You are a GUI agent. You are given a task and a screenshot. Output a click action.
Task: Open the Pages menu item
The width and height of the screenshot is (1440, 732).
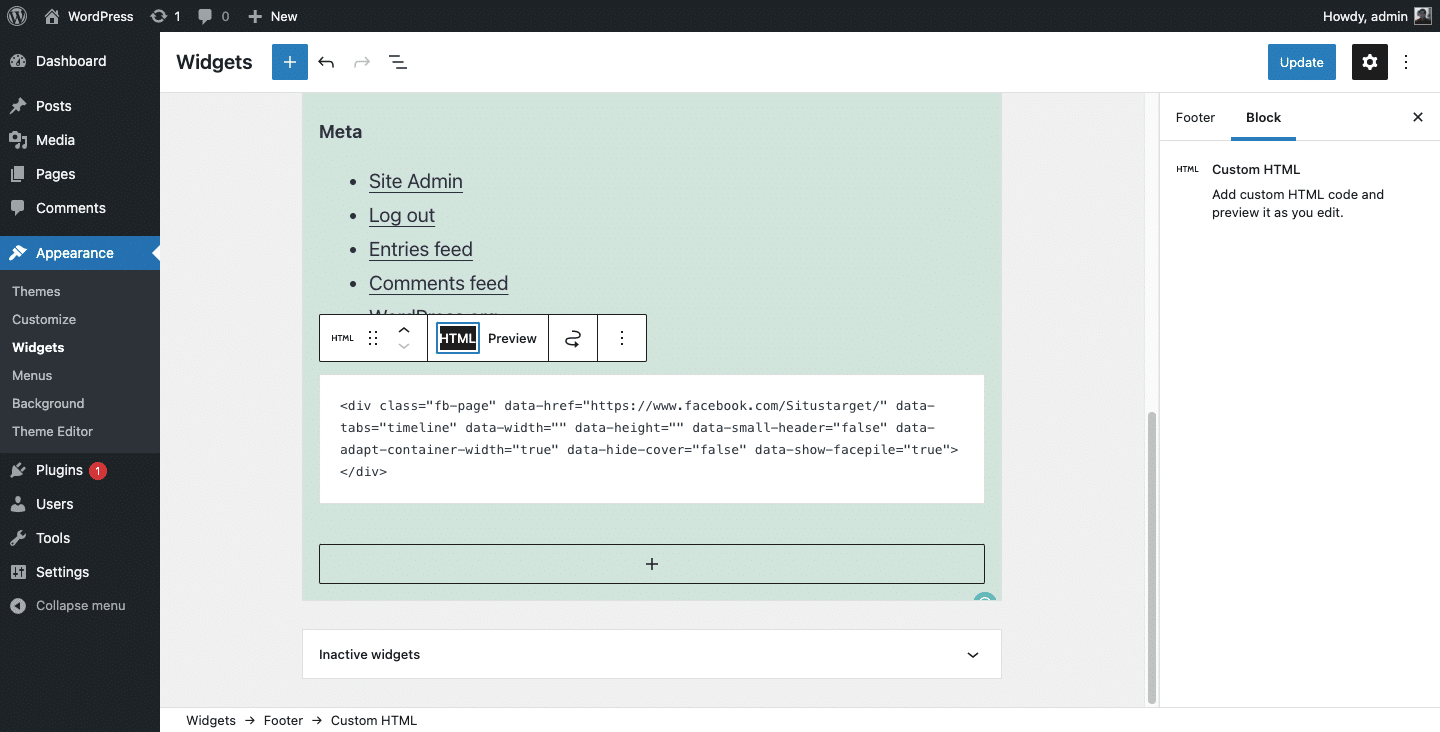pyautogui.click(x=80, y=174)
